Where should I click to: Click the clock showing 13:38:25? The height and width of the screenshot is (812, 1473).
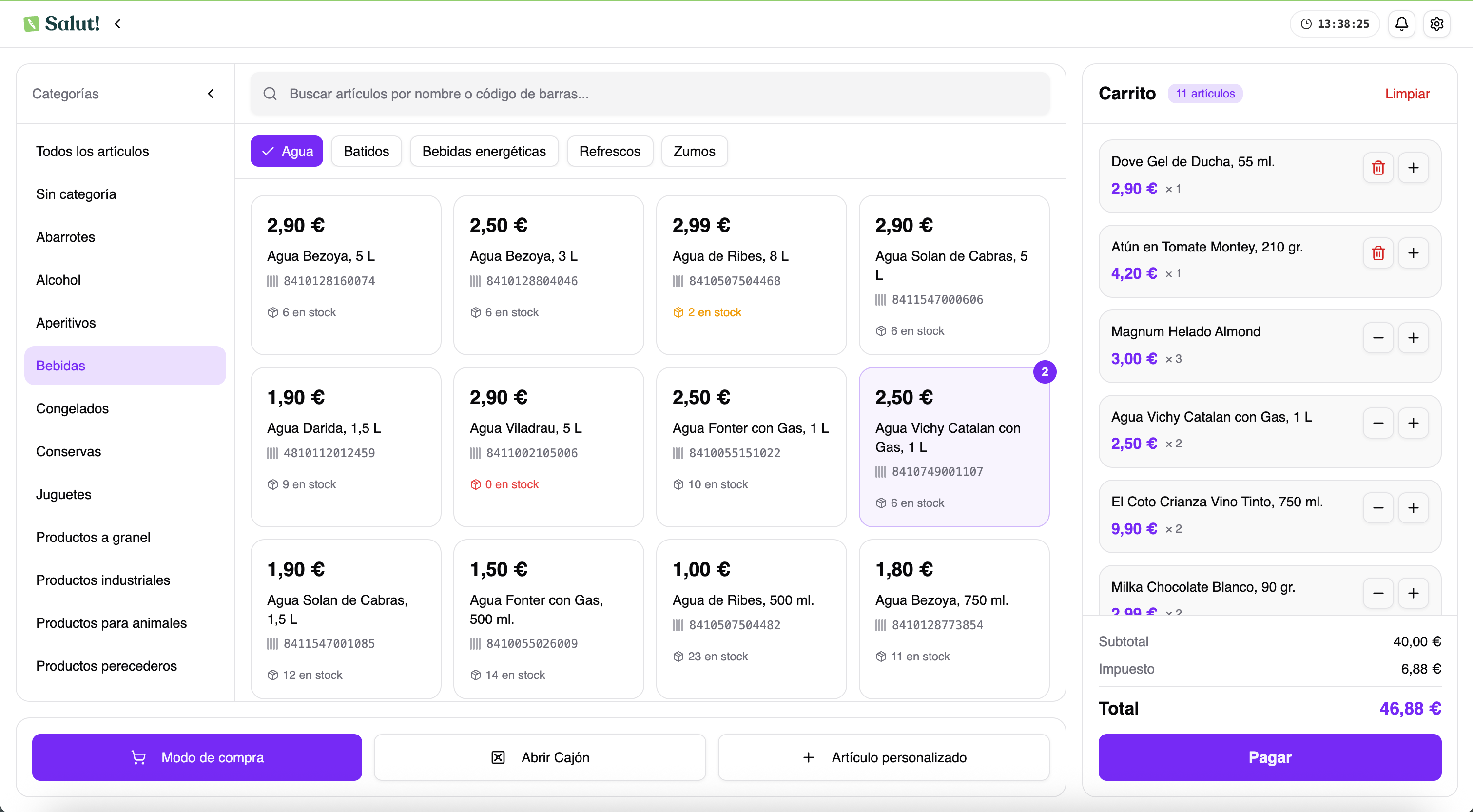tap(1335, 23)
